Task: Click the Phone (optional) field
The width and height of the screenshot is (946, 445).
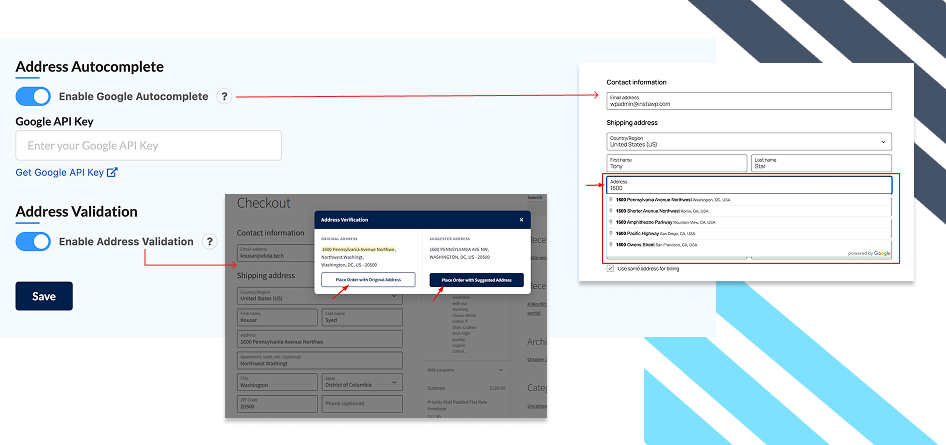Action: (363, 404)
